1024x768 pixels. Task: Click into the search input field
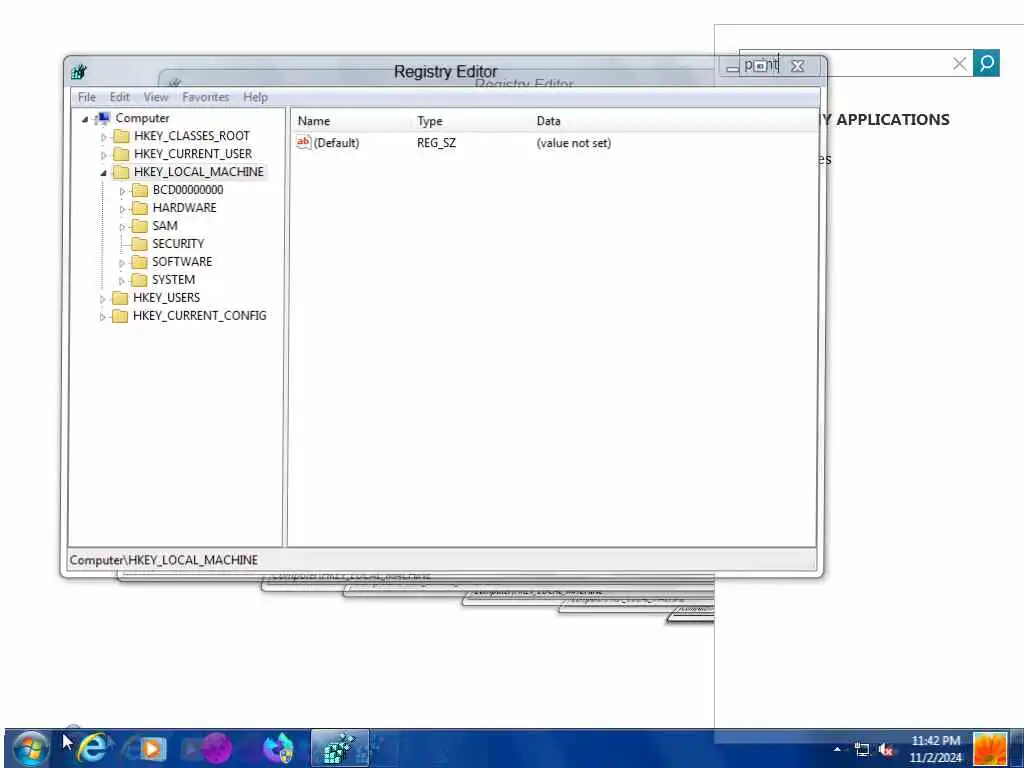coord(856,63)
